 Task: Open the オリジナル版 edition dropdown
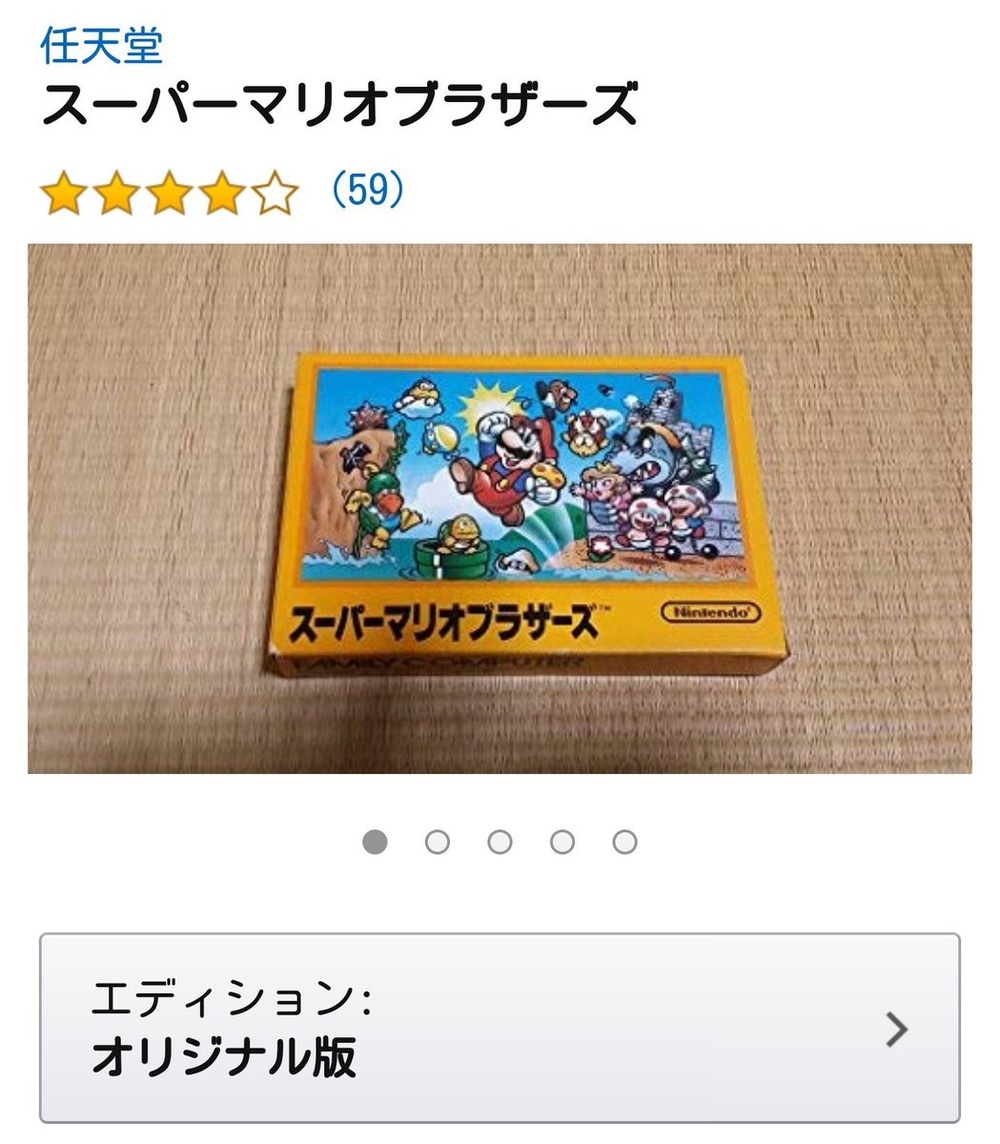click(x=500, y=1027)
